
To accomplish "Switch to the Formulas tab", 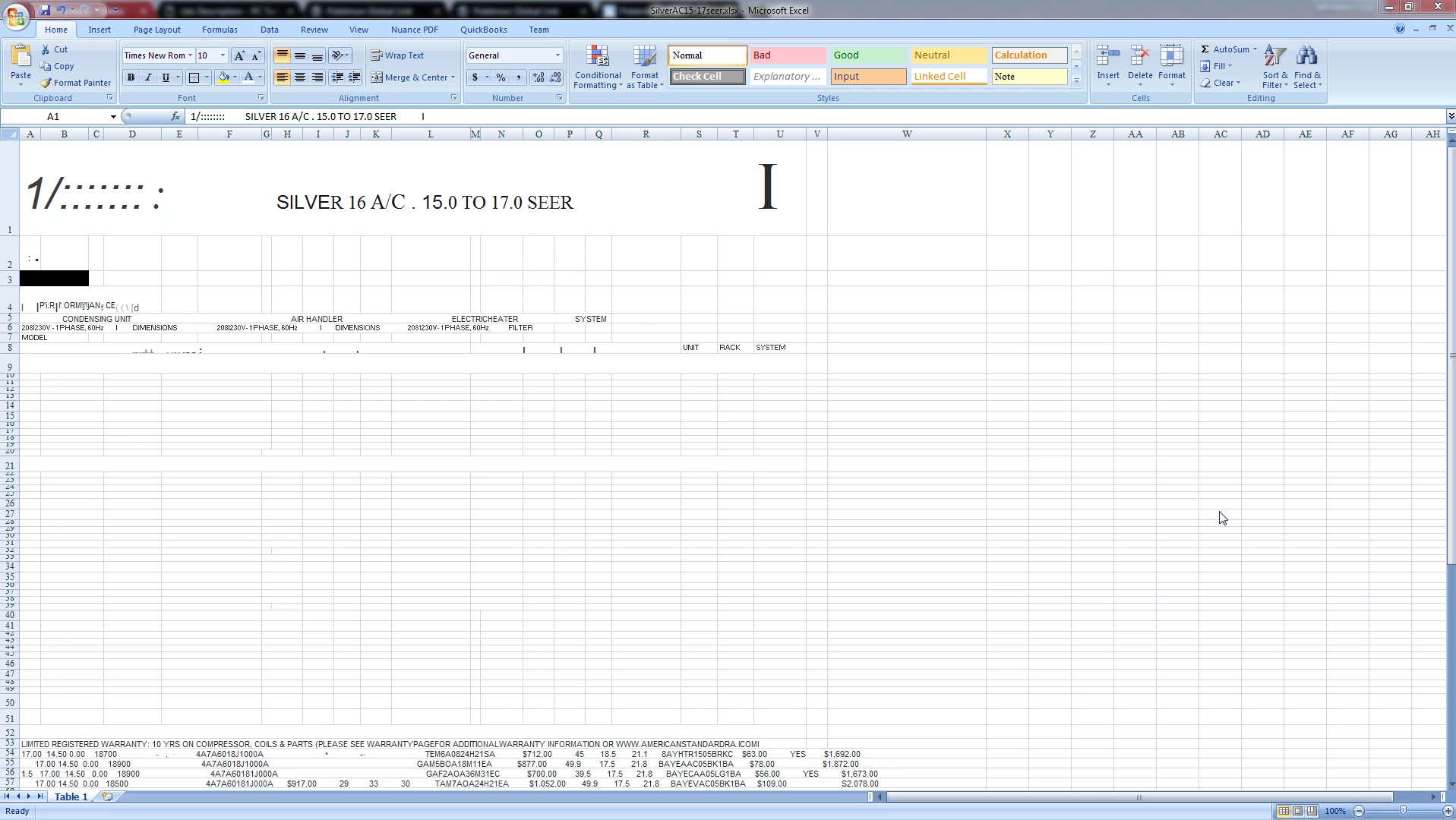I will (220, 30).
